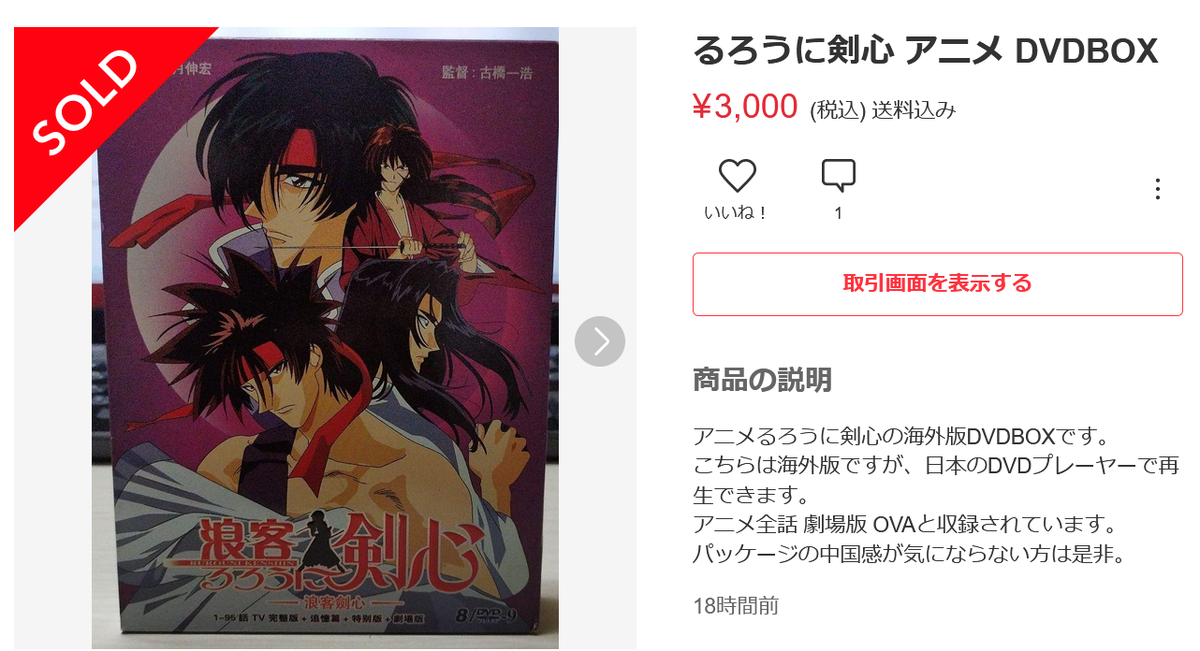Screen dimensions: 1200x651
Task: Click the (税込) tax label
Action: [x=837, y=110]
